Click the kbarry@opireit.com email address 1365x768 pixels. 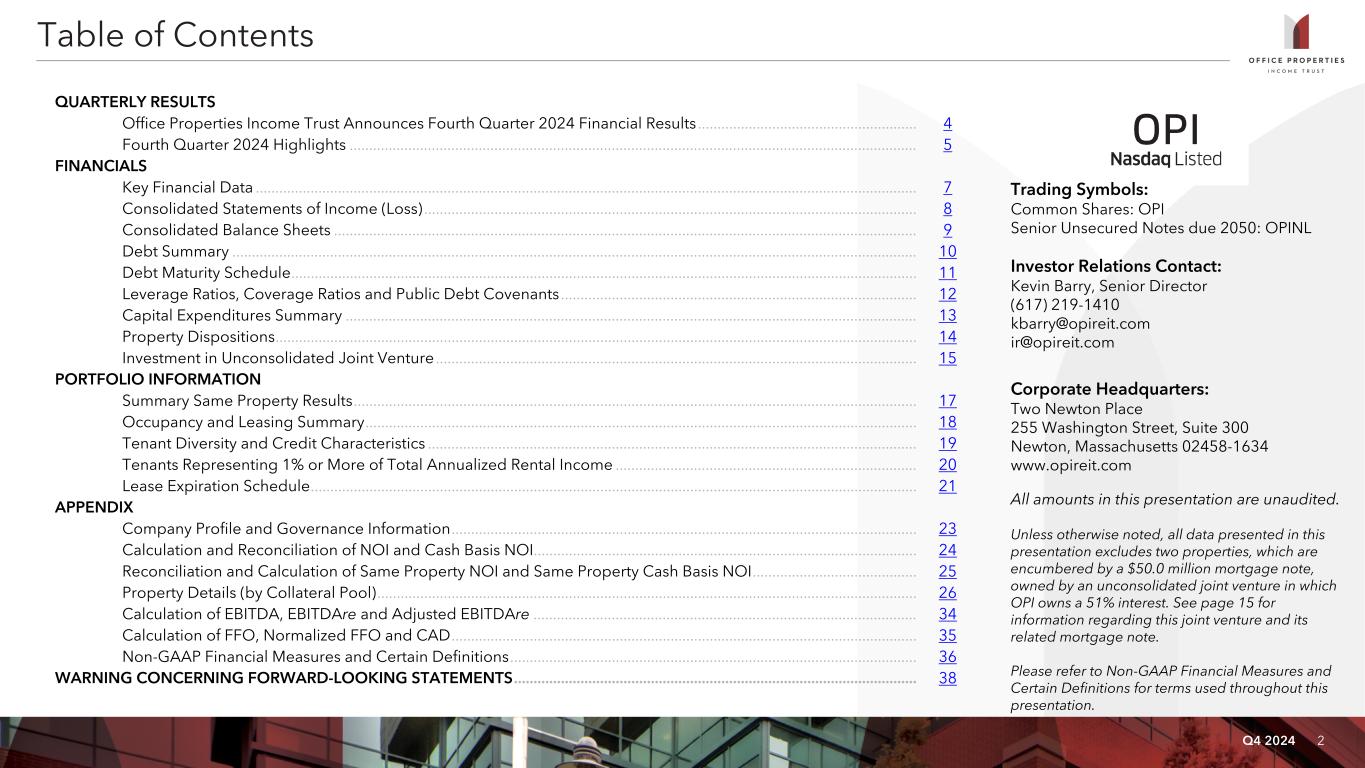[1080, 324]
